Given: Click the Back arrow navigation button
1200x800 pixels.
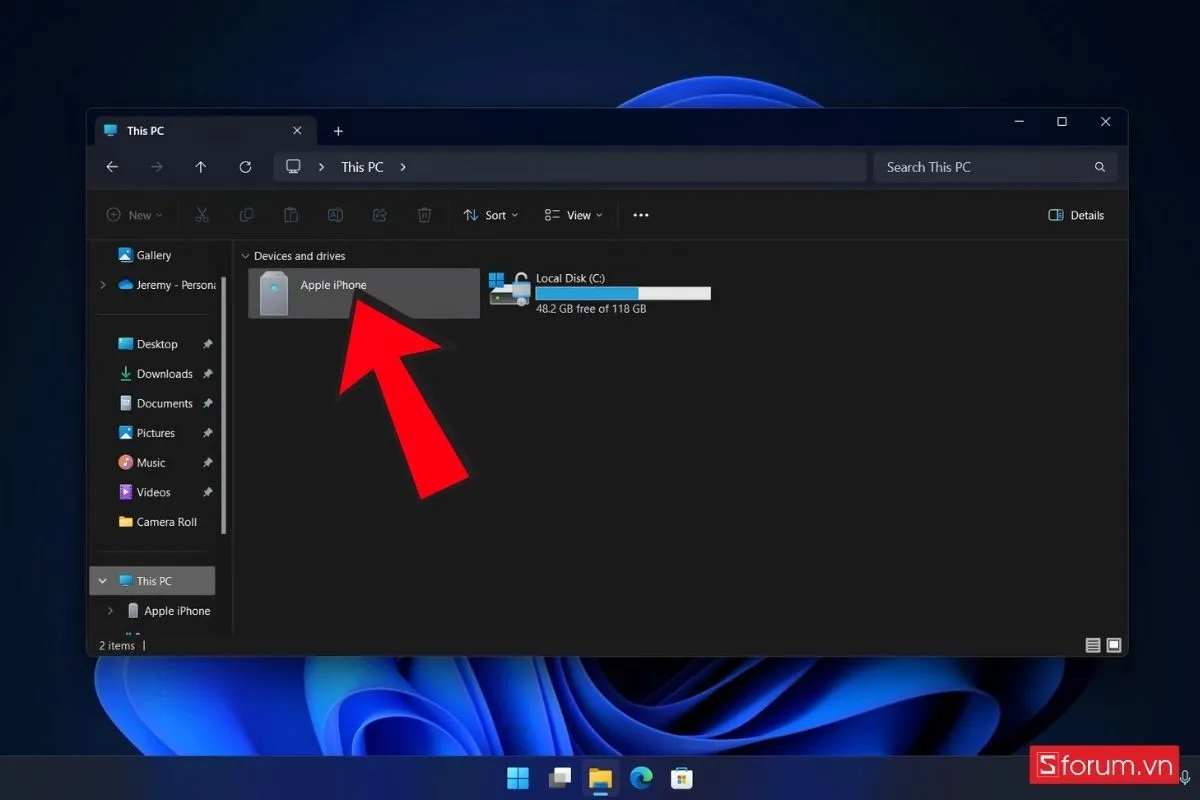Looking at the screenshot, I should [112, 167].
